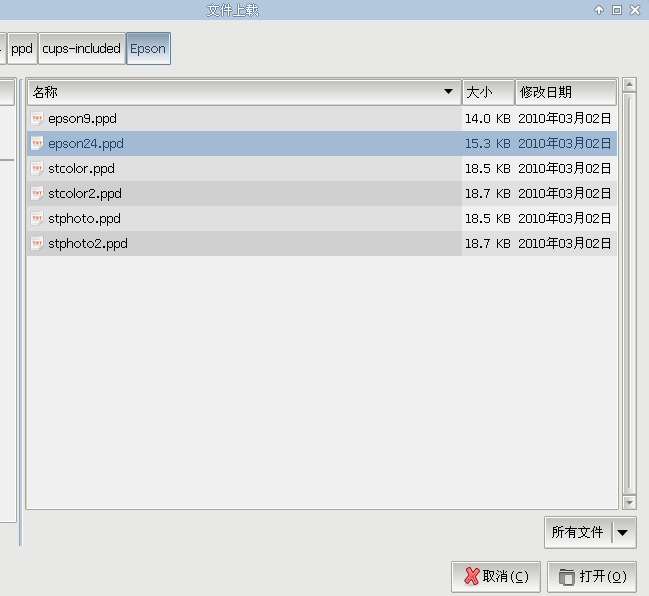Image resolution: width=649 pixels, height=596 pixels.
Task: Click the 18.5 KB size of stphoto.ppd
Action: coord(488,219)
